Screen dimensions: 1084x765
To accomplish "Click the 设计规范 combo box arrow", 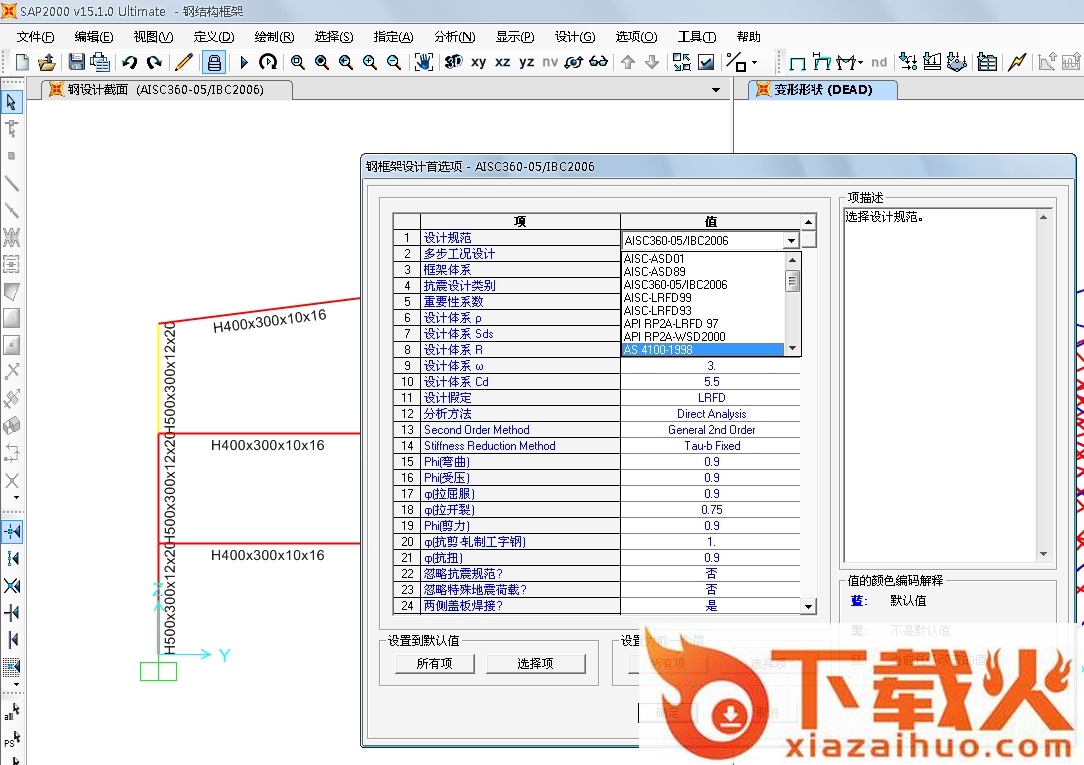I will [791, 240].
